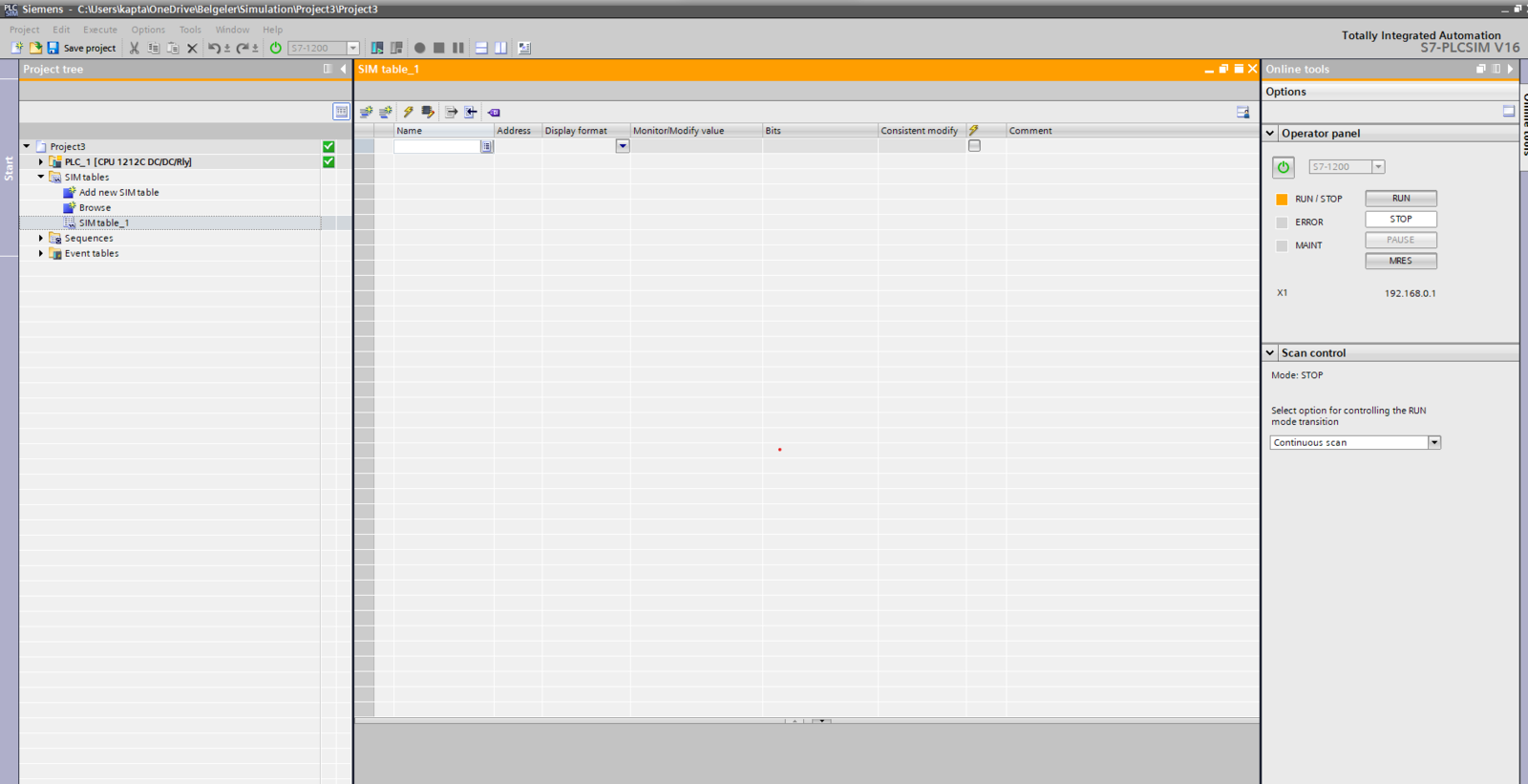
Task: Click the green power button in Operator panel
Action: pyautogui.click(x=1284, y=167)
